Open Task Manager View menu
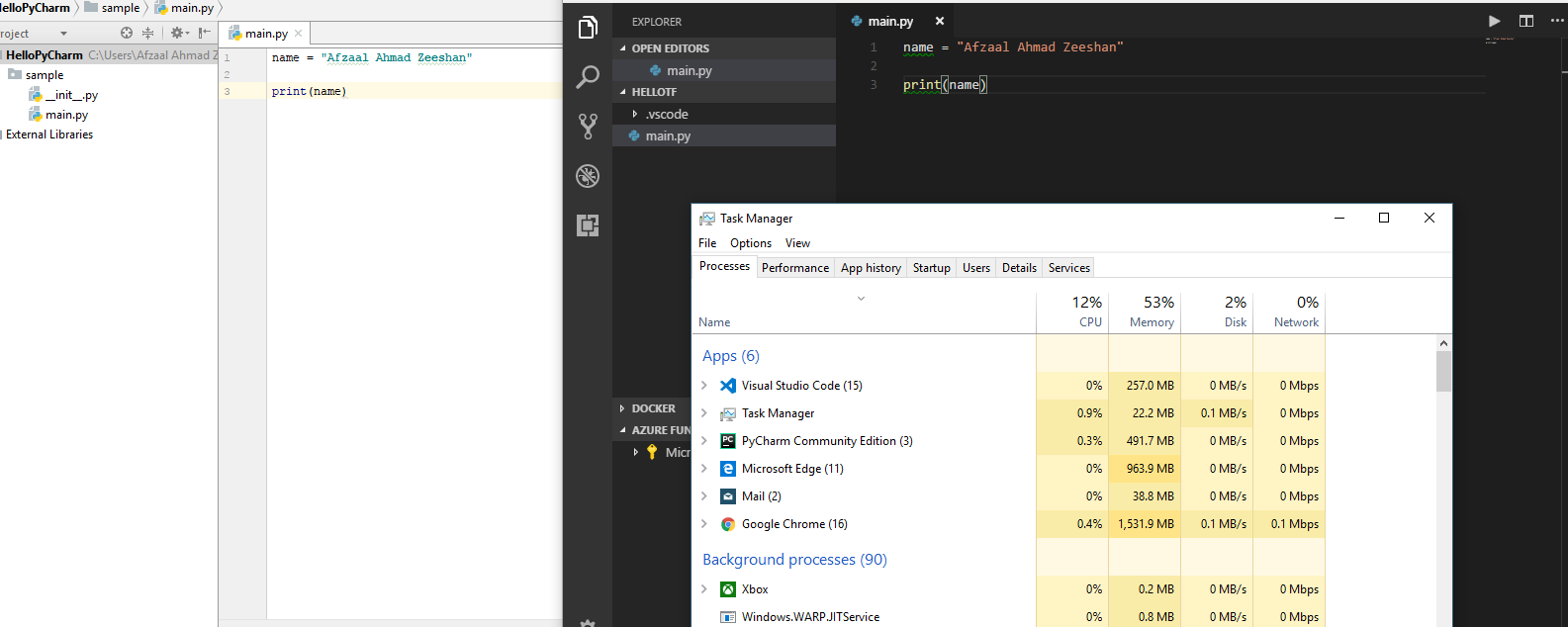This screenshot has width=1568, height=627. [797, 243]
